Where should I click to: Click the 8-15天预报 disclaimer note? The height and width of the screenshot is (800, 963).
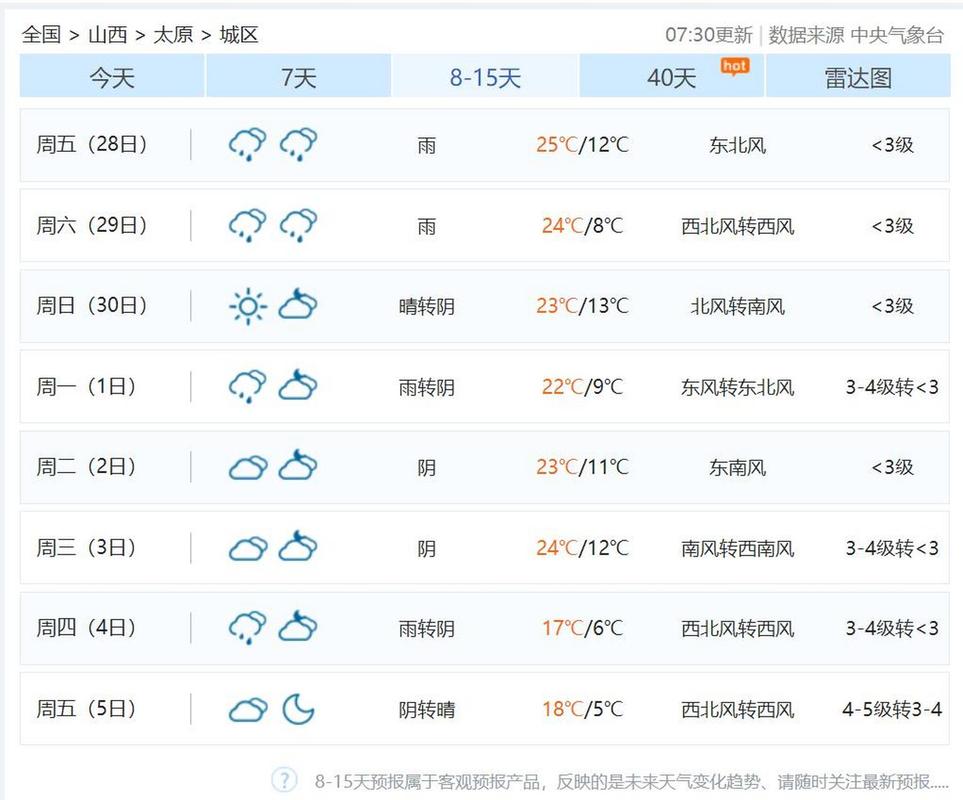pyautogui.click(x=631, y=782)
